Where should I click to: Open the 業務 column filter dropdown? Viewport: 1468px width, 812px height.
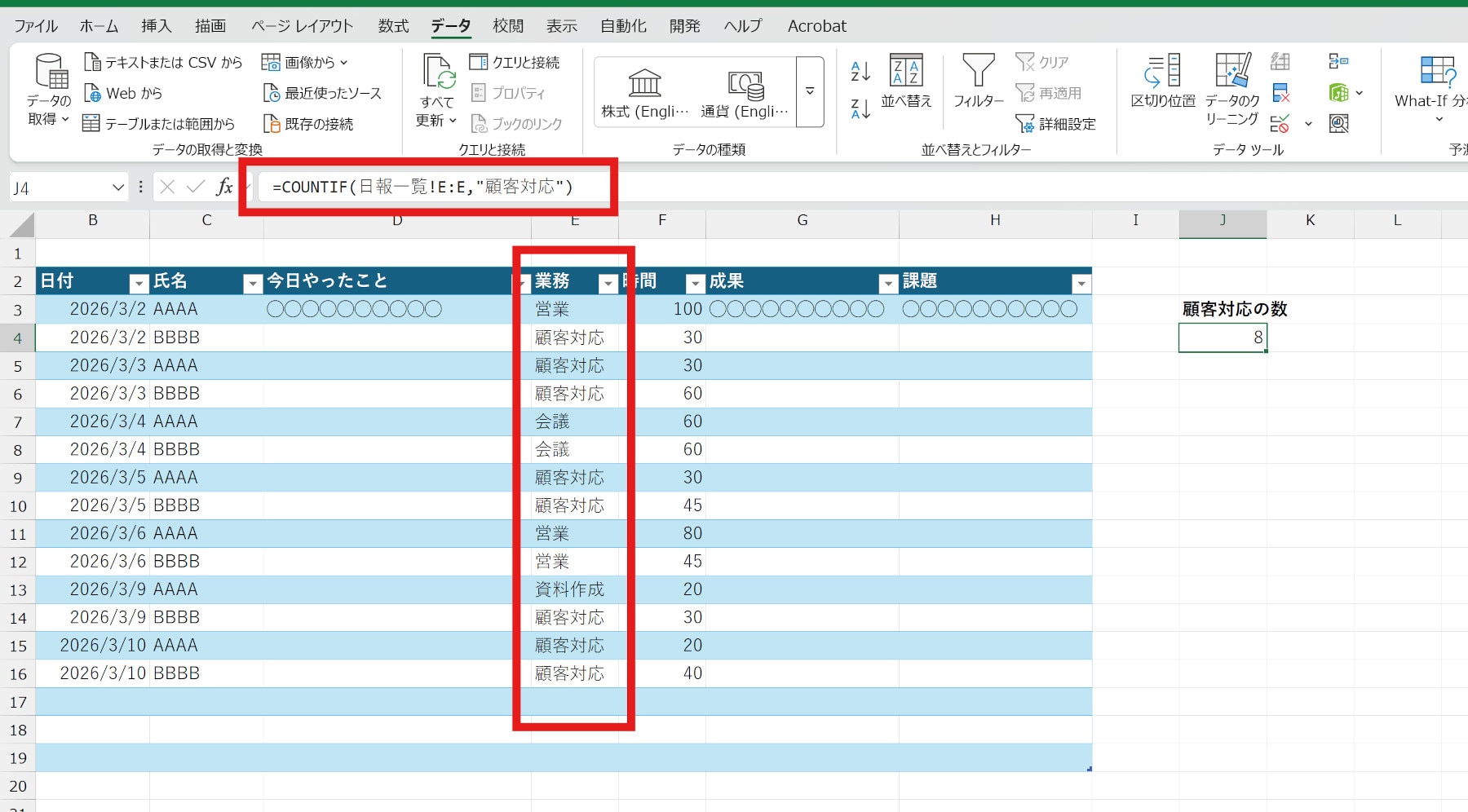coord(608,284)
